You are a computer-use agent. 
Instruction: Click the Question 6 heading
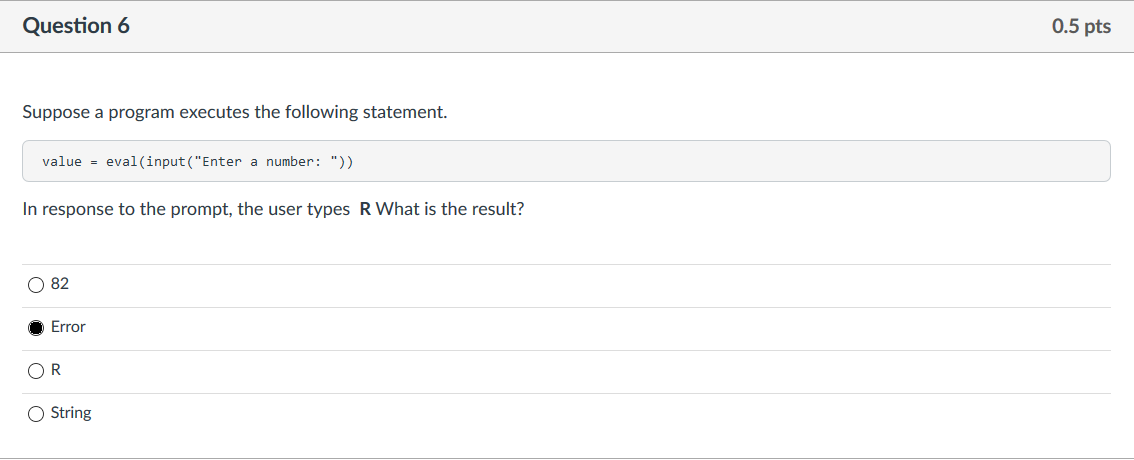[76, 26]
